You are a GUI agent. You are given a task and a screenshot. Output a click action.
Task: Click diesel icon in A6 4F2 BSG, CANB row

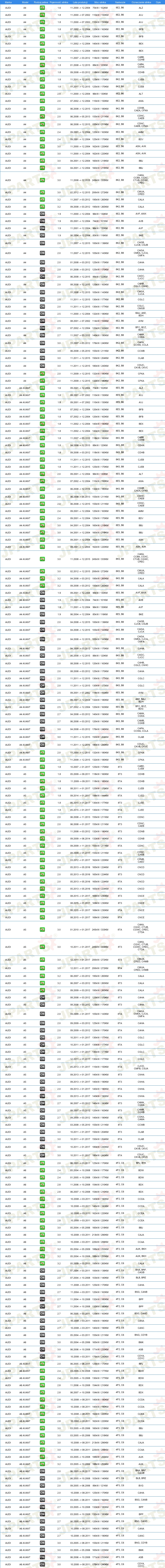tap(42, 1292)
